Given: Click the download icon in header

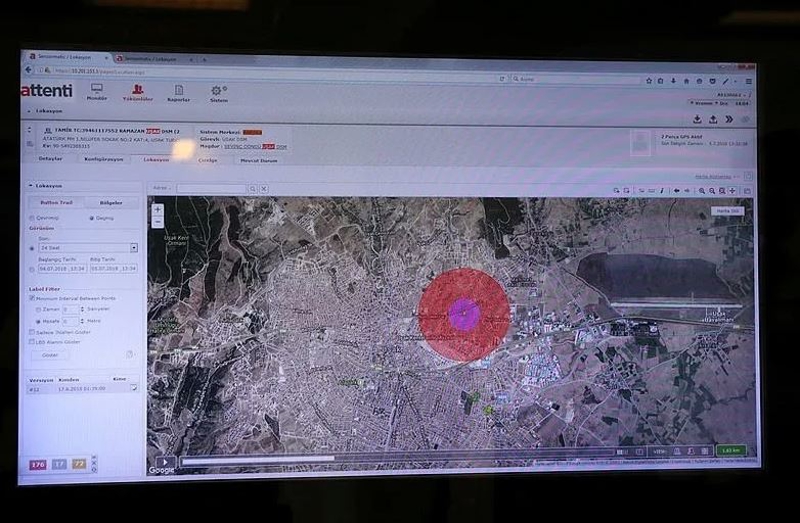Looking at the screenshot, I should coord(697,120).
